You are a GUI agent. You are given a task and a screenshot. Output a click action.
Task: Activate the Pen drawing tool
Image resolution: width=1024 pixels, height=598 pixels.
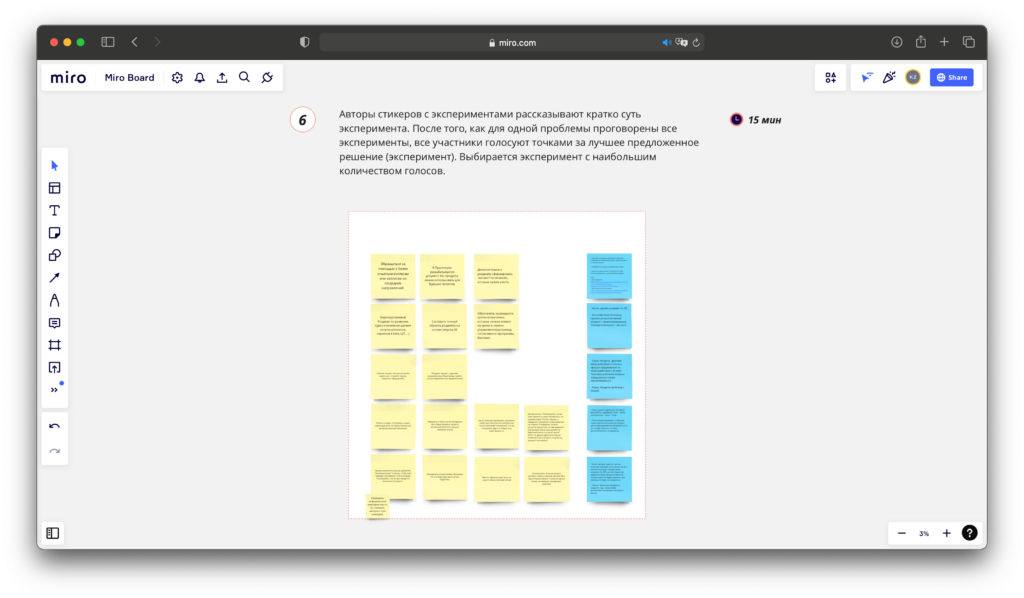point(54,300)
